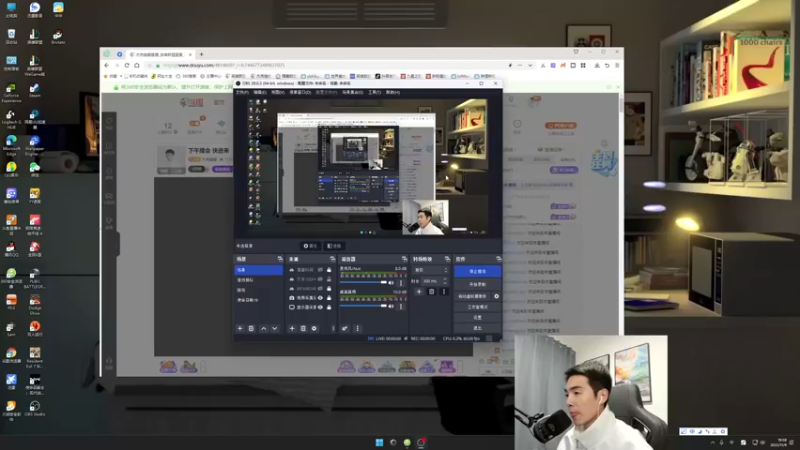Click the Studio Mode button
Viewport: 800px width, 450px height.
point(478,307)
